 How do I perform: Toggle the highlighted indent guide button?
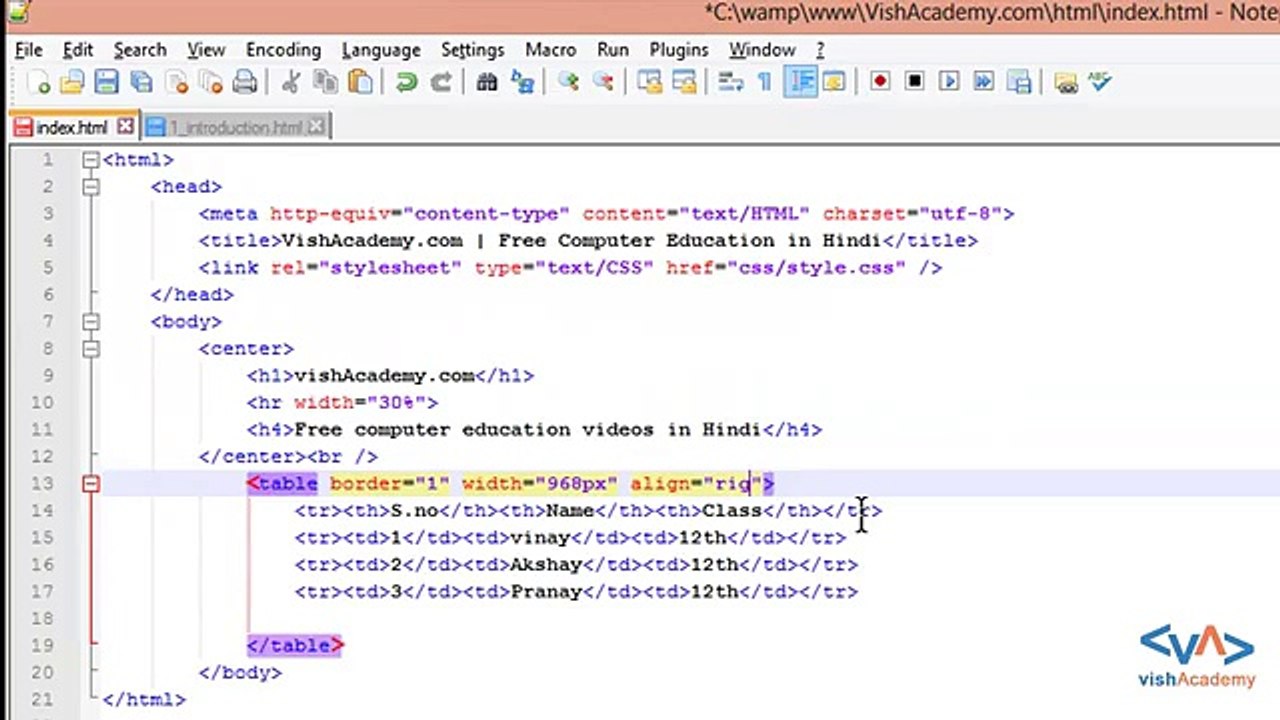point(800,82)
